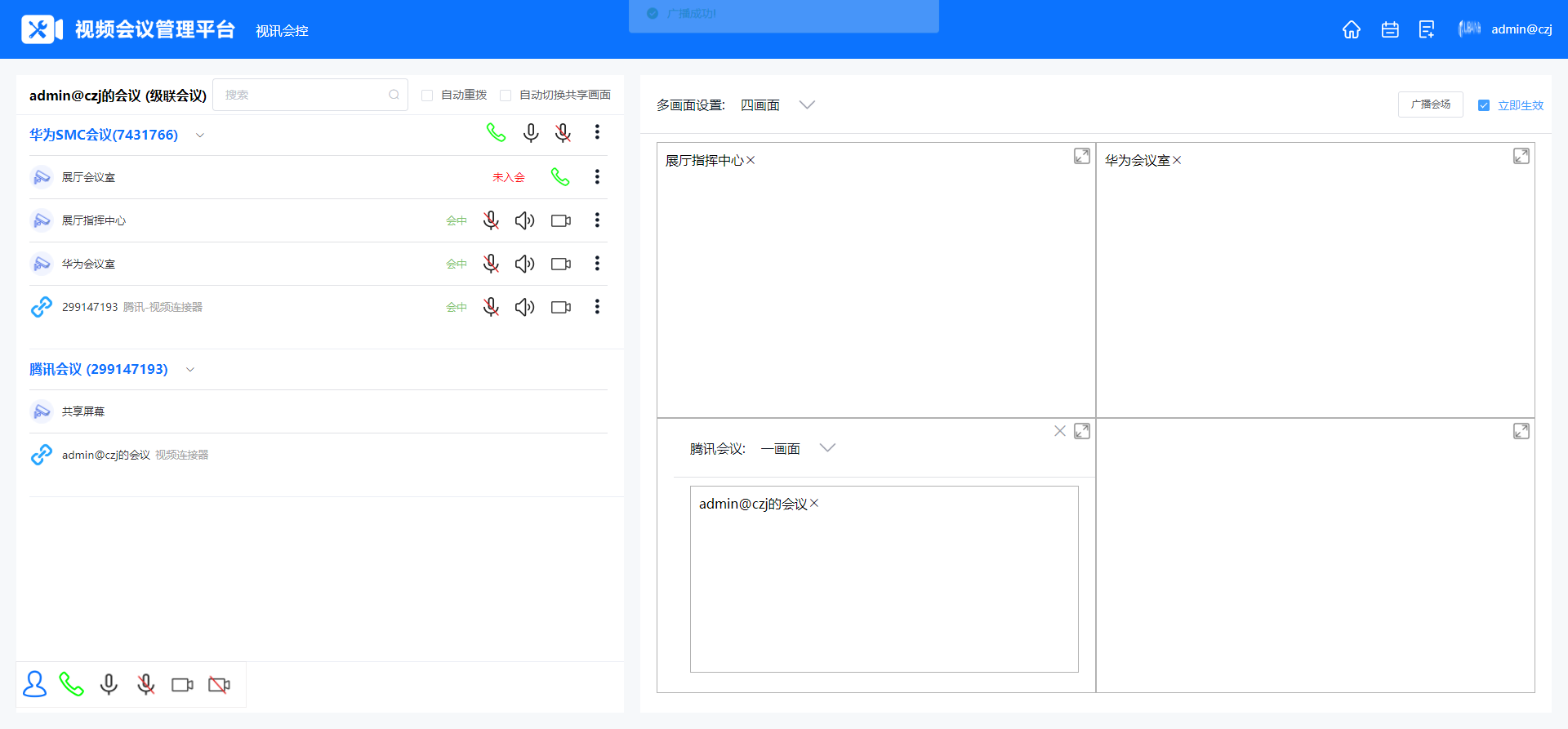Open more options for 华为会议室

(597, 264)
